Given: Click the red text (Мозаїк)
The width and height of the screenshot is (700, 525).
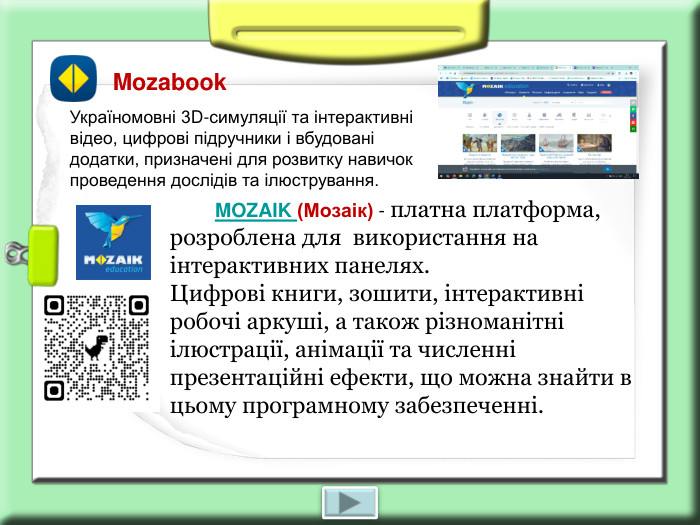Looking at the screenshot, I should (x=335, y=211).
